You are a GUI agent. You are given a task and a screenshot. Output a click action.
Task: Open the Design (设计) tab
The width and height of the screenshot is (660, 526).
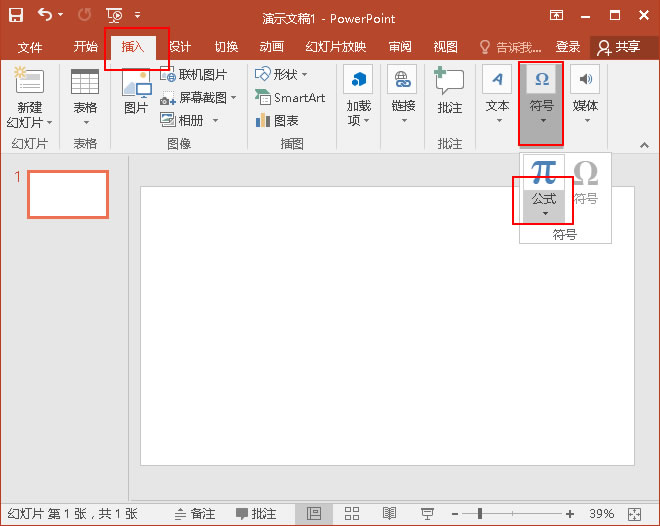[x=180, y=47]
